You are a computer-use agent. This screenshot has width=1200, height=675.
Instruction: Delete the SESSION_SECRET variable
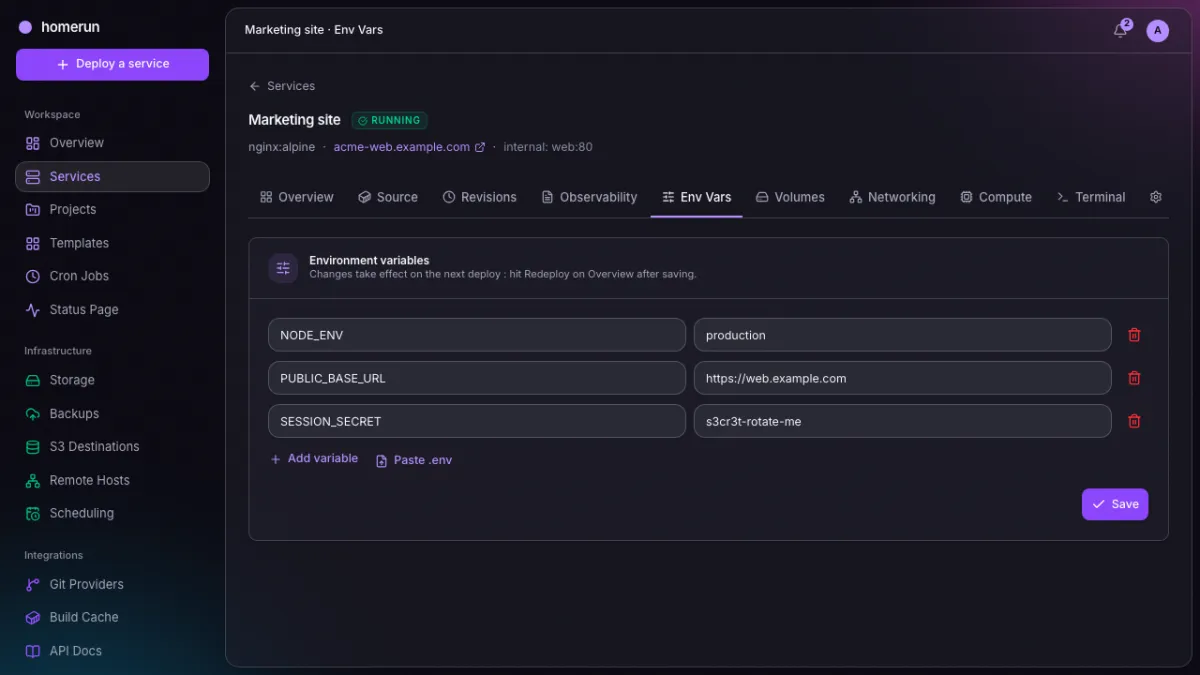1134,421
